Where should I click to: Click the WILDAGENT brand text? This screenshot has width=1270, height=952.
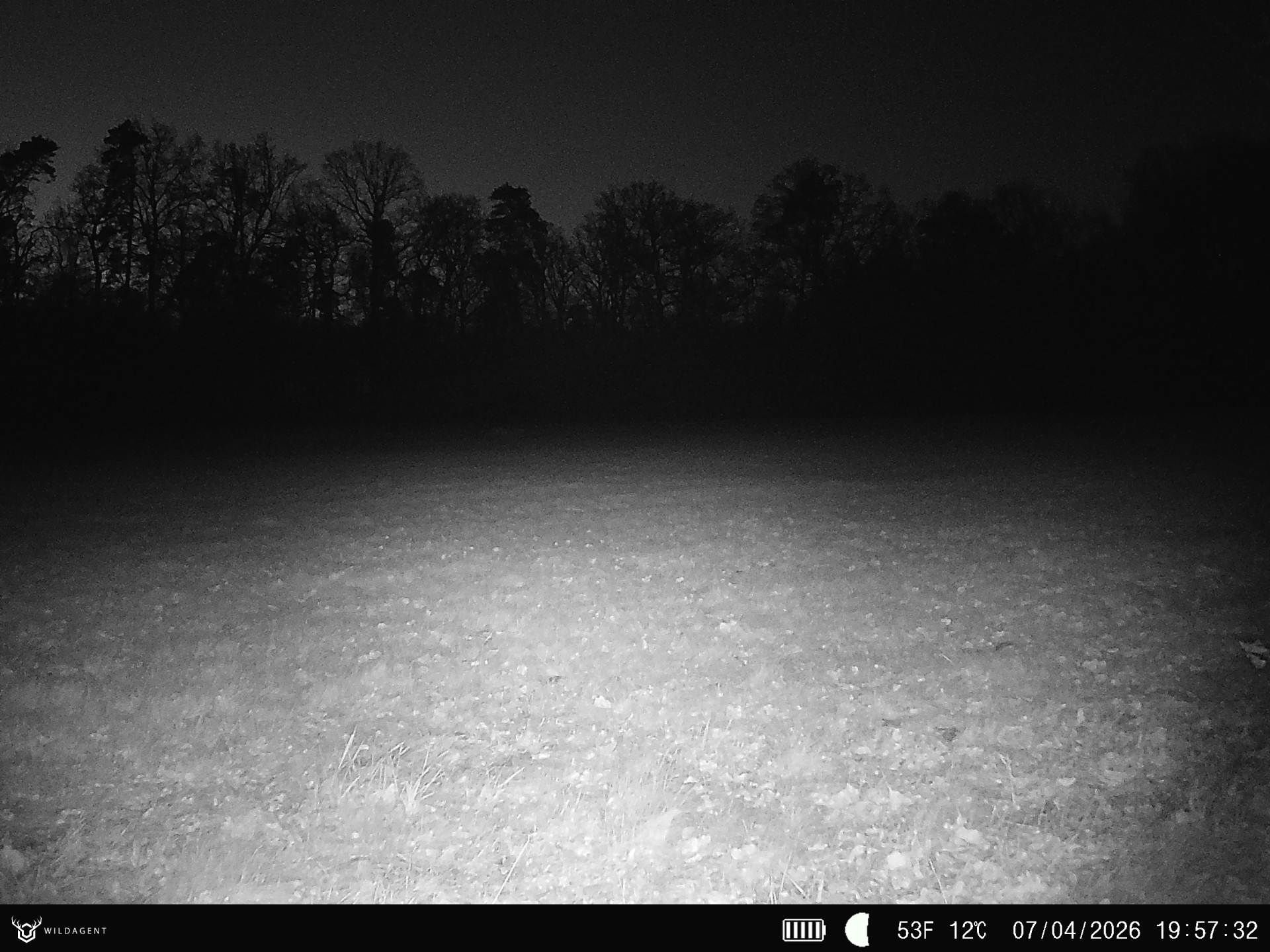coord(75,931)
